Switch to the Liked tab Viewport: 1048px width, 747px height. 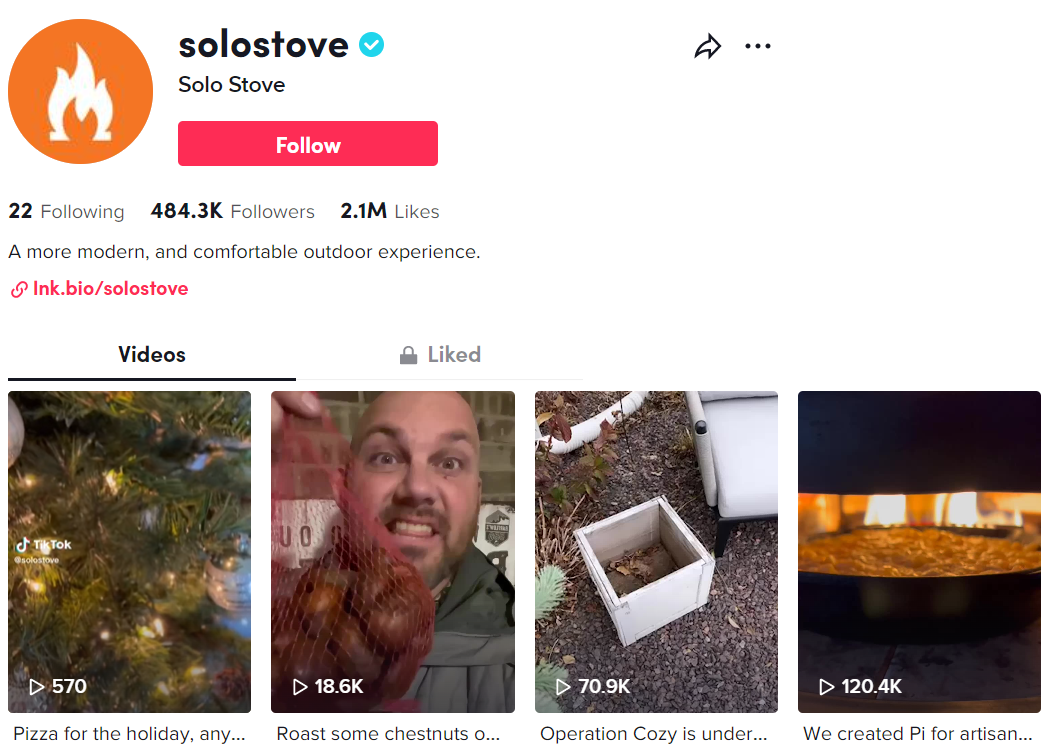tap(440, 355)
